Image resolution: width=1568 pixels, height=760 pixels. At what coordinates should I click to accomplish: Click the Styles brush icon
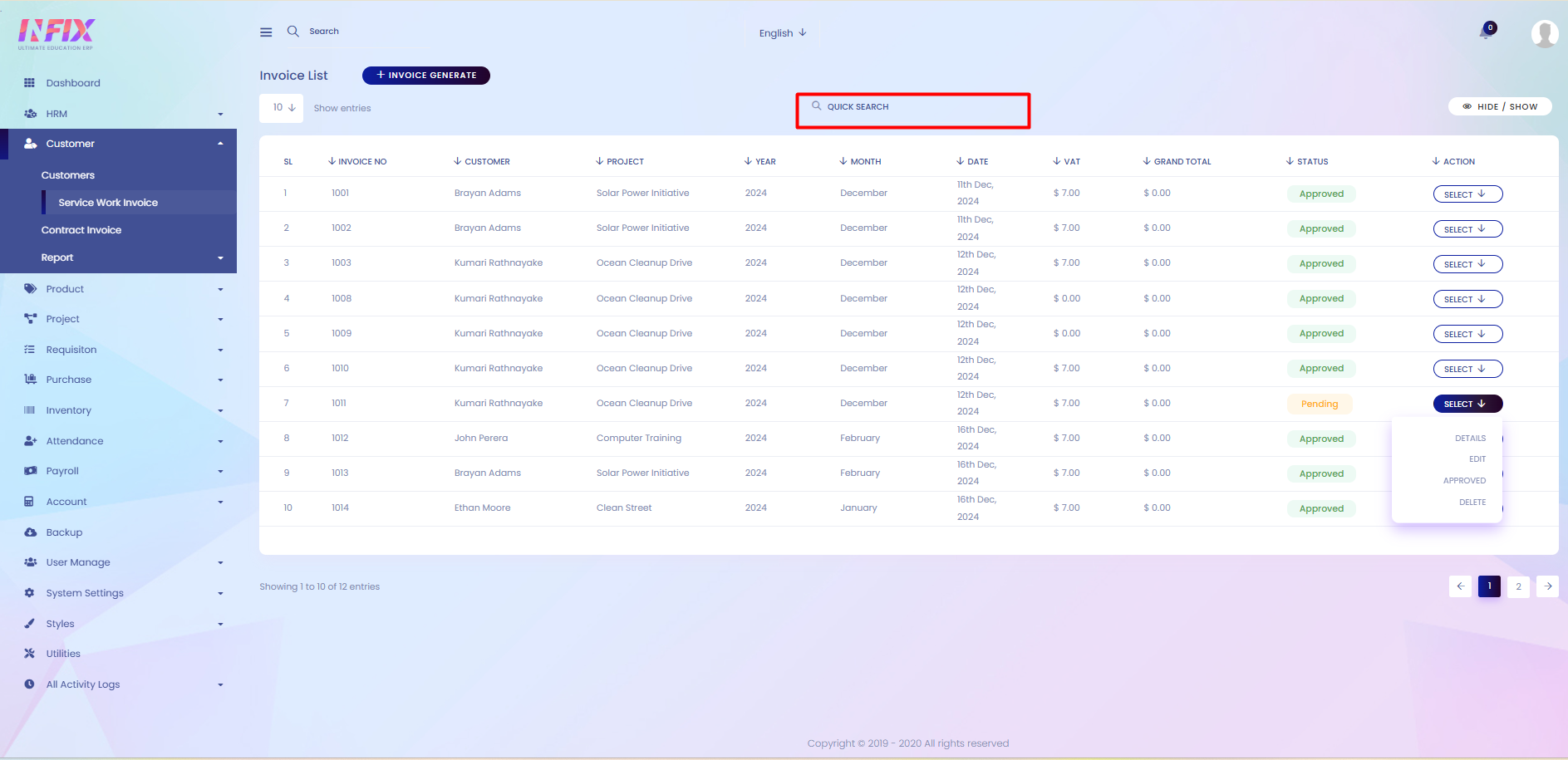tap(29, 624)
